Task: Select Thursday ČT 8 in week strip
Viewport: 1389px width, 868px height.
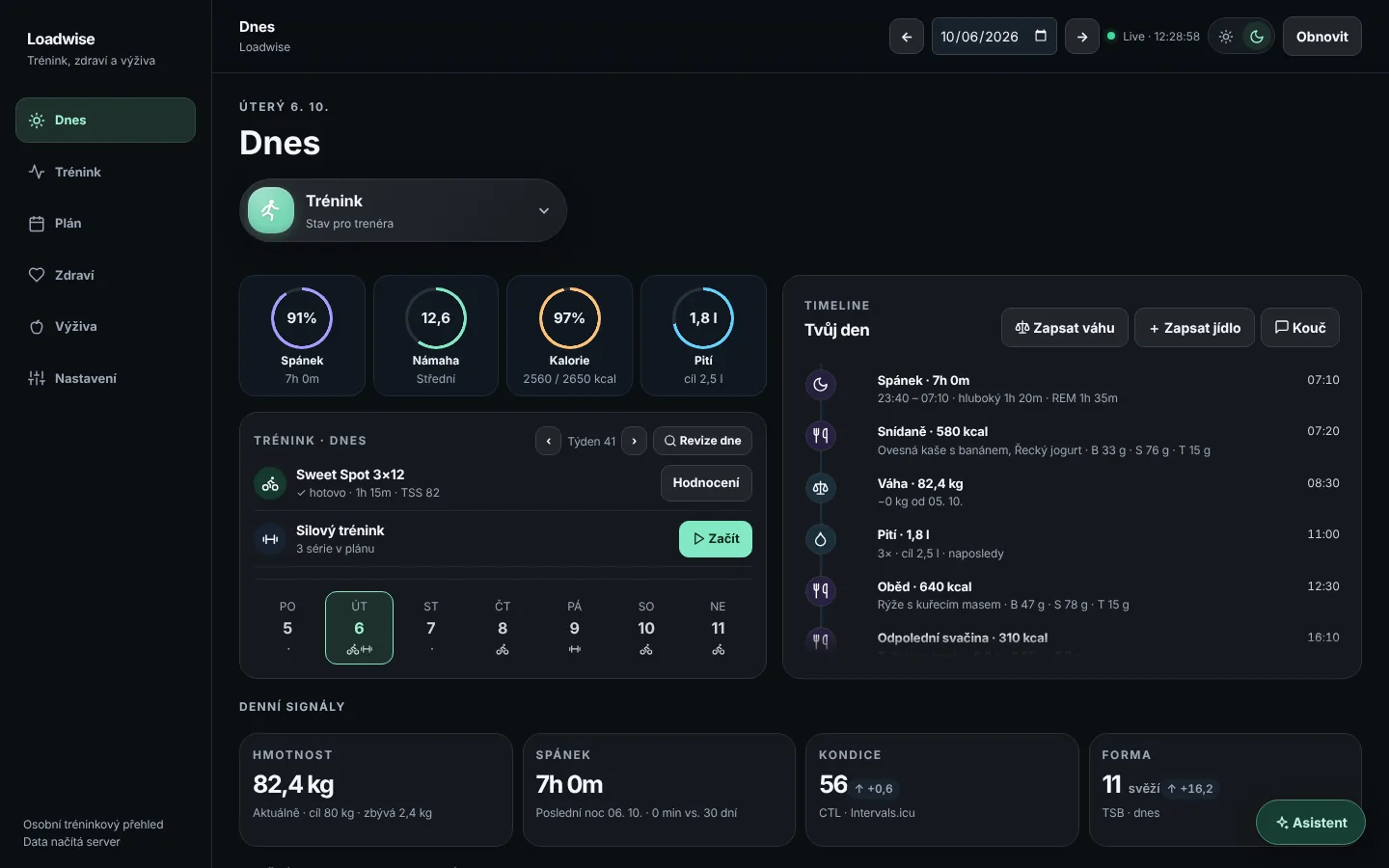Action: [x=503, y=628]
